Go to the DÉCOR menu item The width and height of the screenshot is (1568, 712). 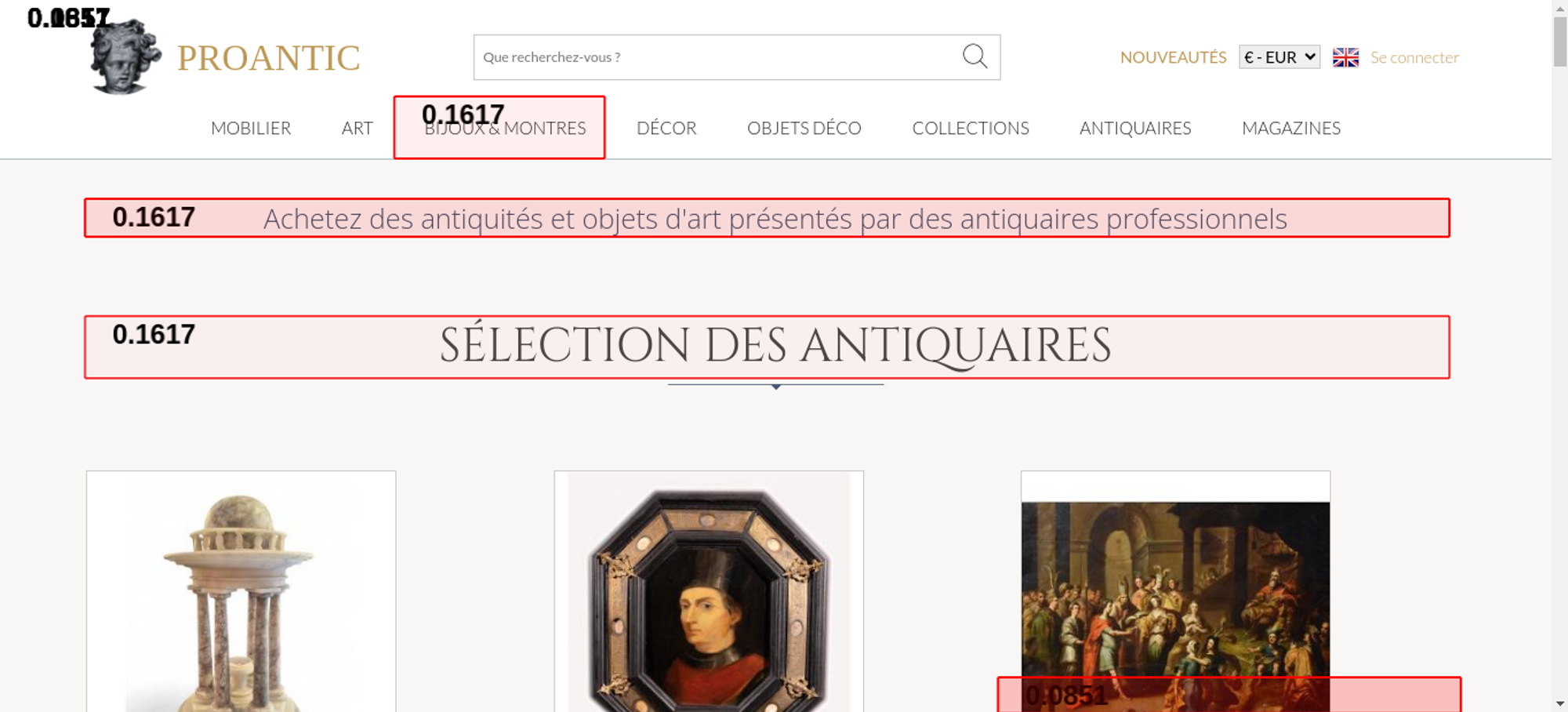[666, 128]
